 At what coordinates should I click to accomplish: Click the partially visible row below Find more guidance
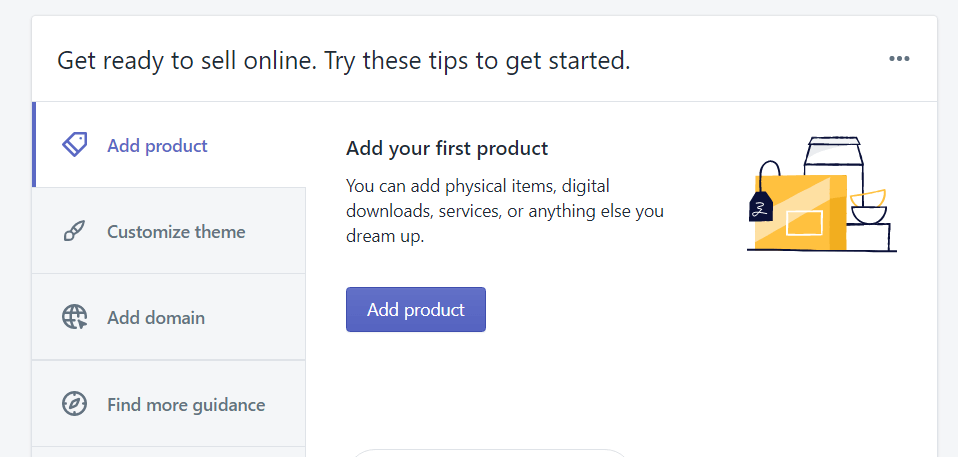pyautogui.click(x=169, y=452)
